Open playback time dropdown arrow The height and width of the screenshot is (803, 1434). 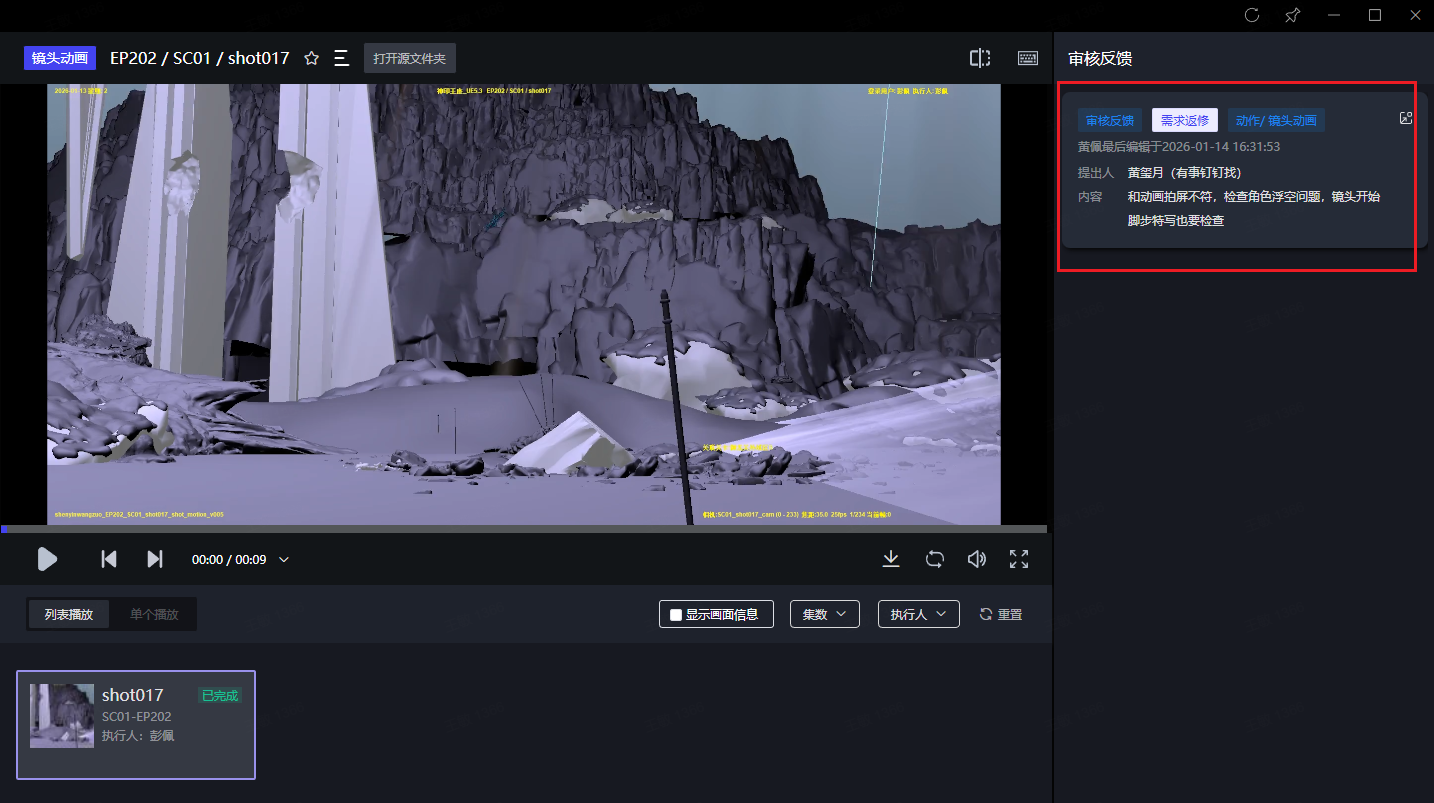(284, 560)
